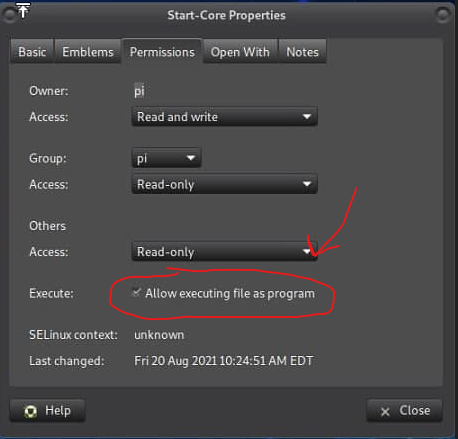This screenshot has height=439, width=458.
Task: Click the Close button
Action: point(404,411)
